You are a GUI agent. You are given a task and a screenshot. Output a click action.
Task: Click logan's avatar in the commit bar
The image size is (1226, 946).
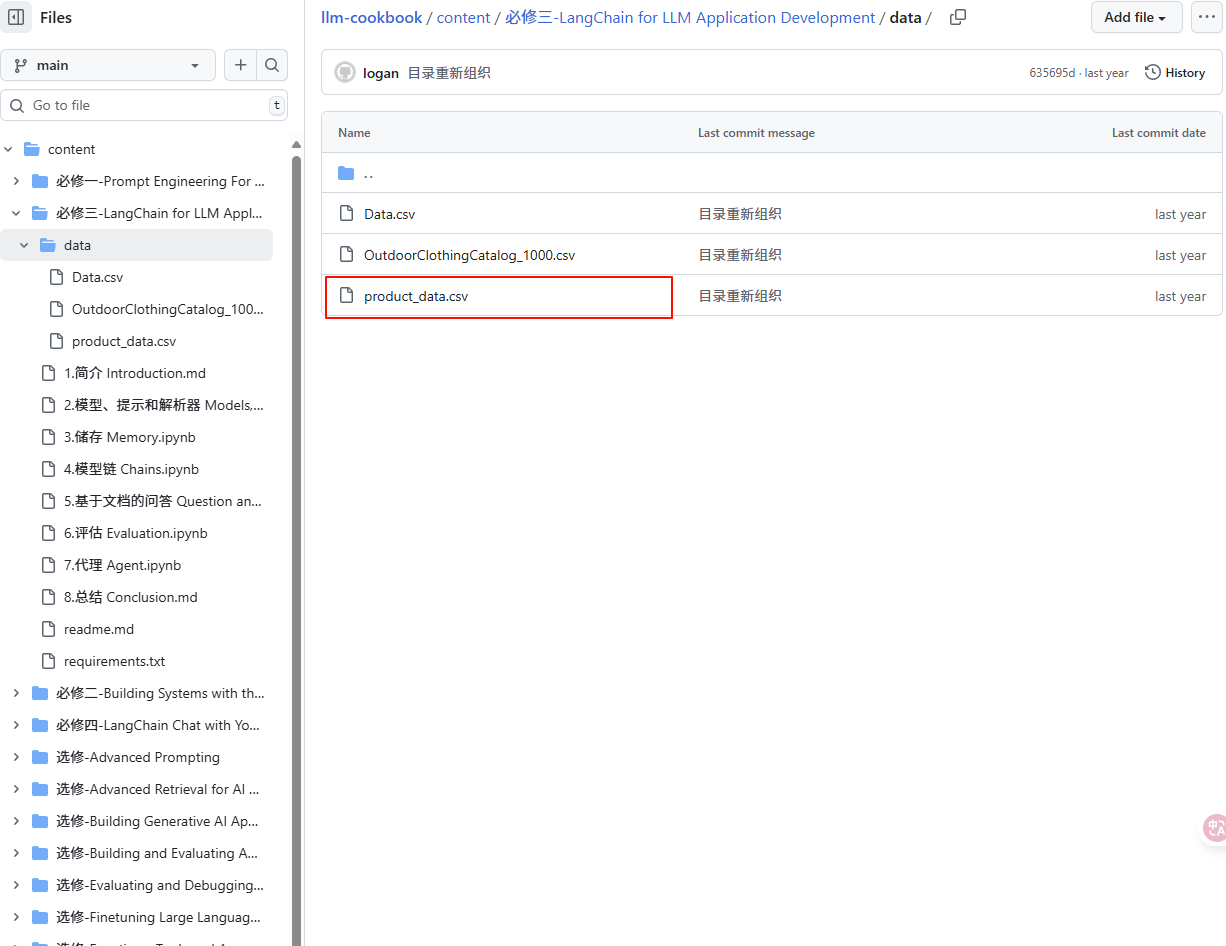344,71
